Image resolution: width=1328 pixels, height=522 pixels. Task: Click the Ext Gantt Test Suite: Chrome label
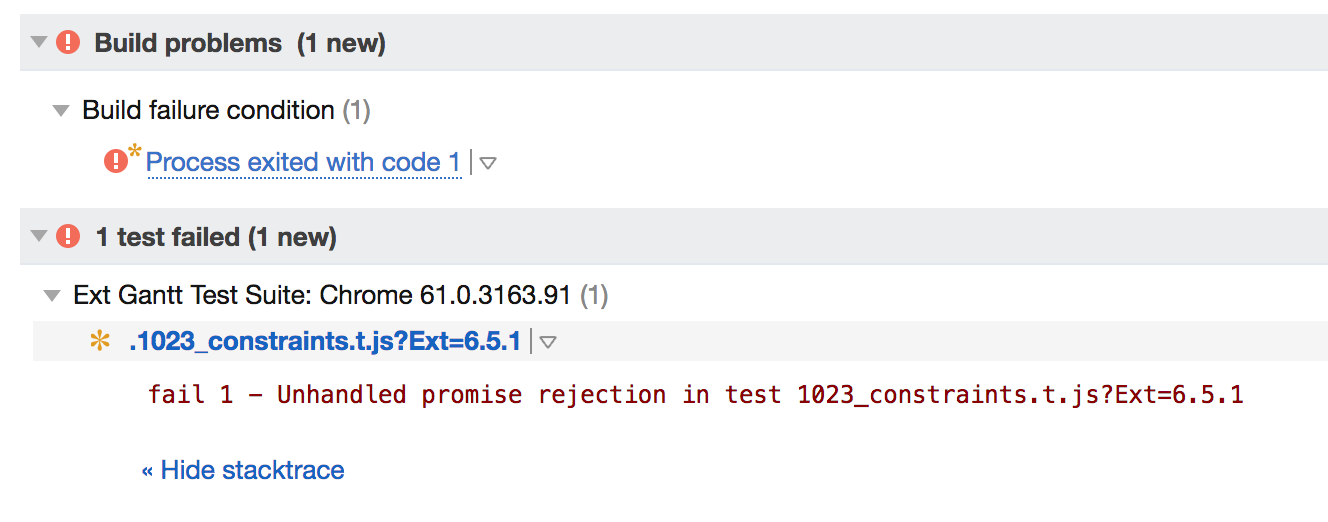(x=322, y=296)
